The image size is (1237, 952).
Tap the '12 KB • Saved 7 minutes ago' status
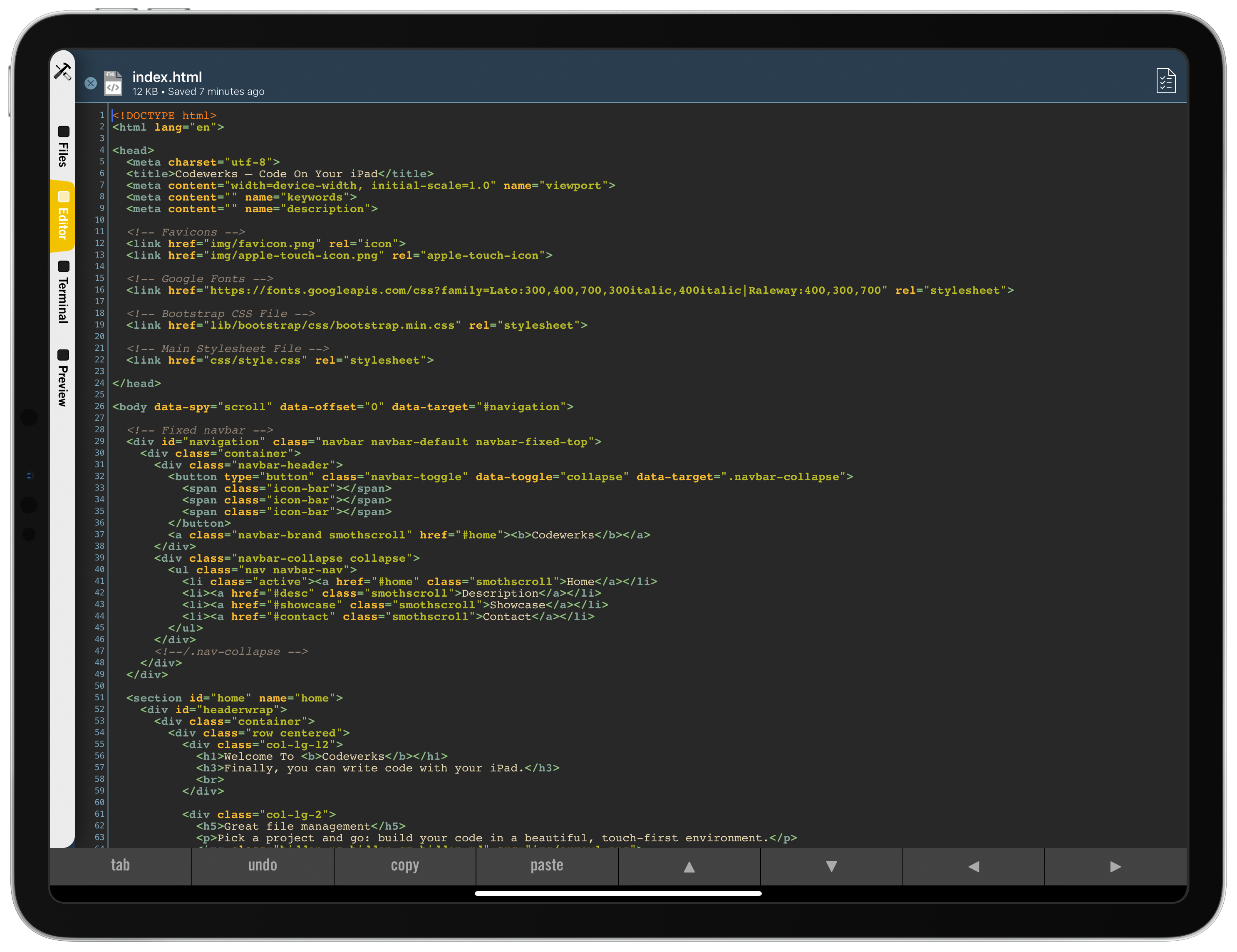click(198, 92)
